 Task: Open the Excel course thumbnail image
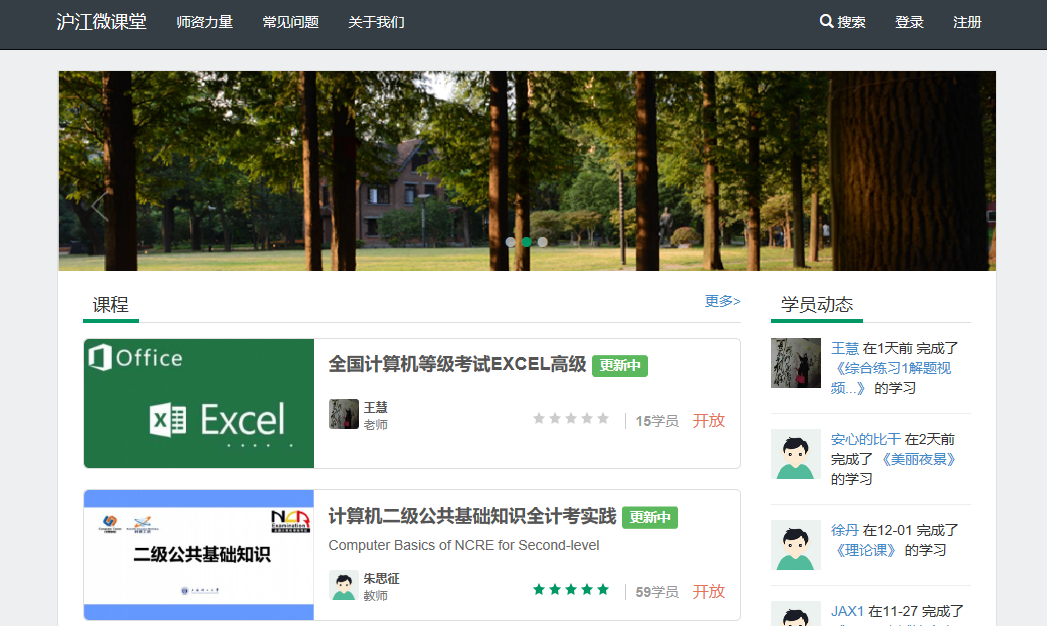click(199, 403)
